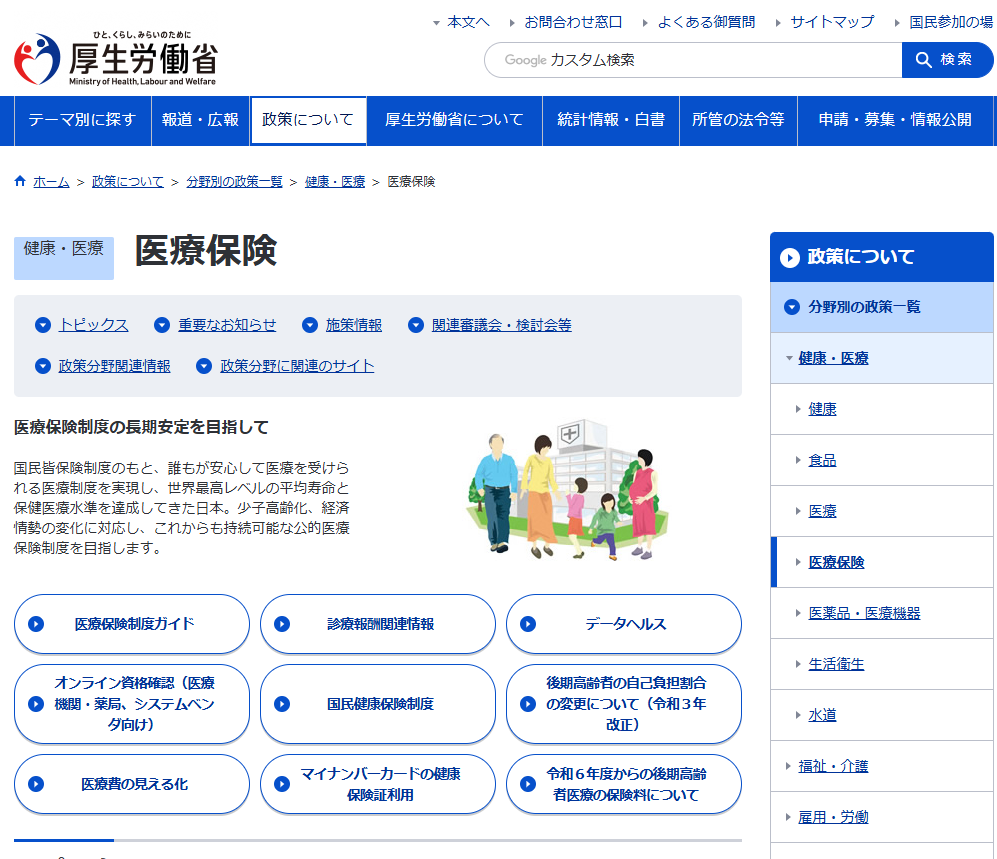The image size is (997, 859).
Task: Click arrow icon next to 施策情報
Action: [x=310, y=325]
